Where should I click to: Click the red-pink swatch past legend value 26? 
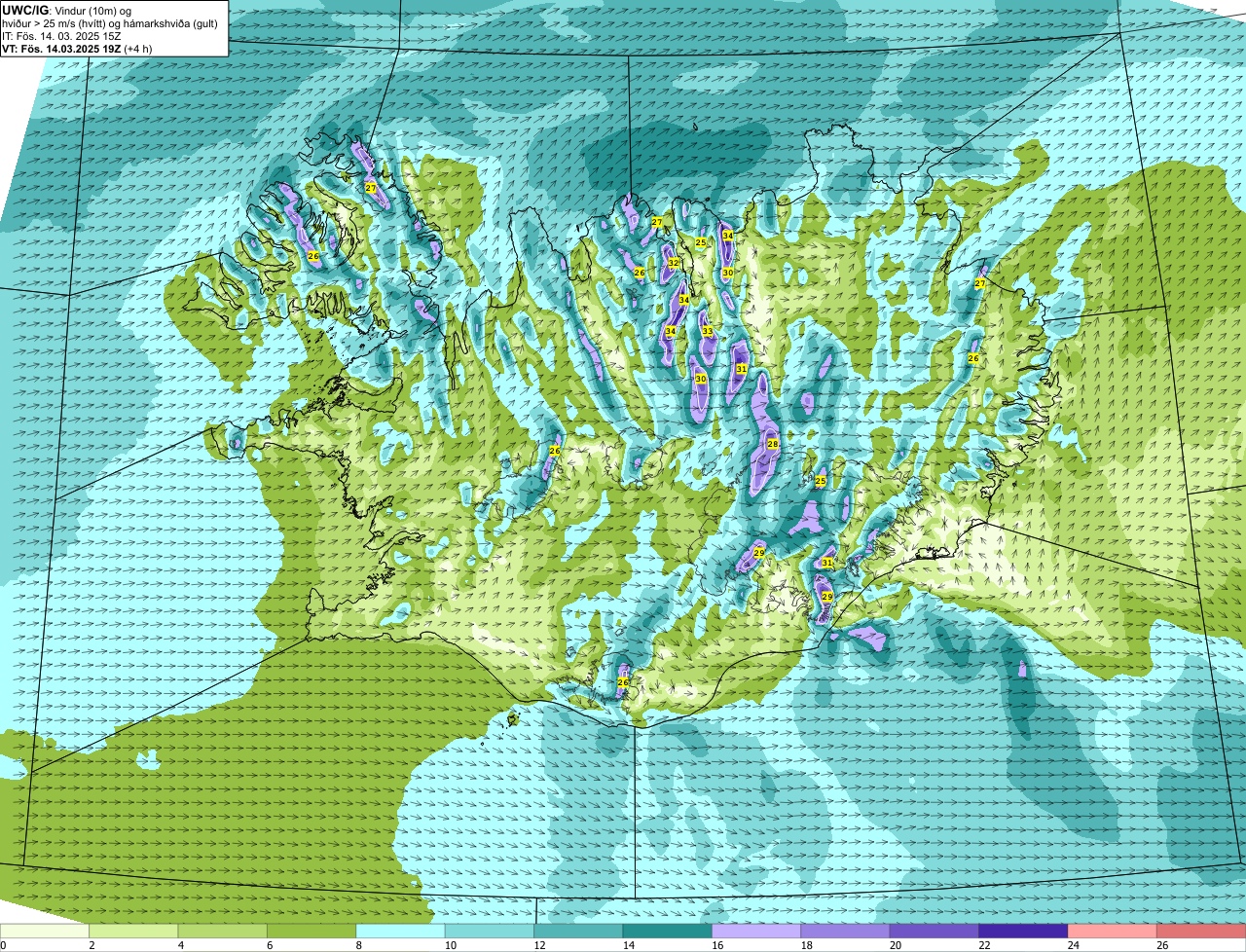click(x=1200, y=932)
